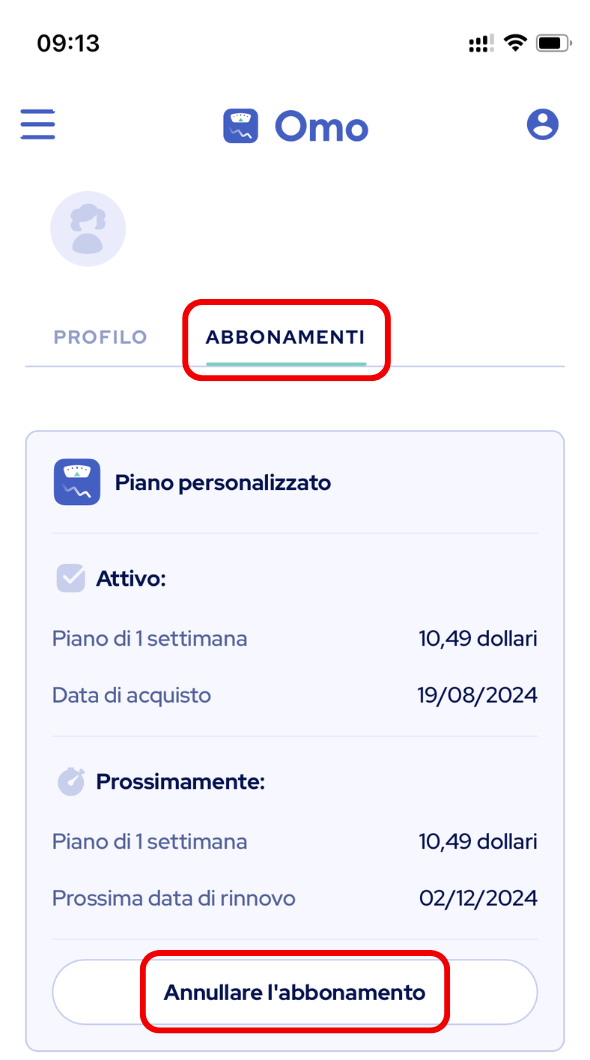Tap the Omo title text
The image size is (590, 1060).
click(322, 126)
